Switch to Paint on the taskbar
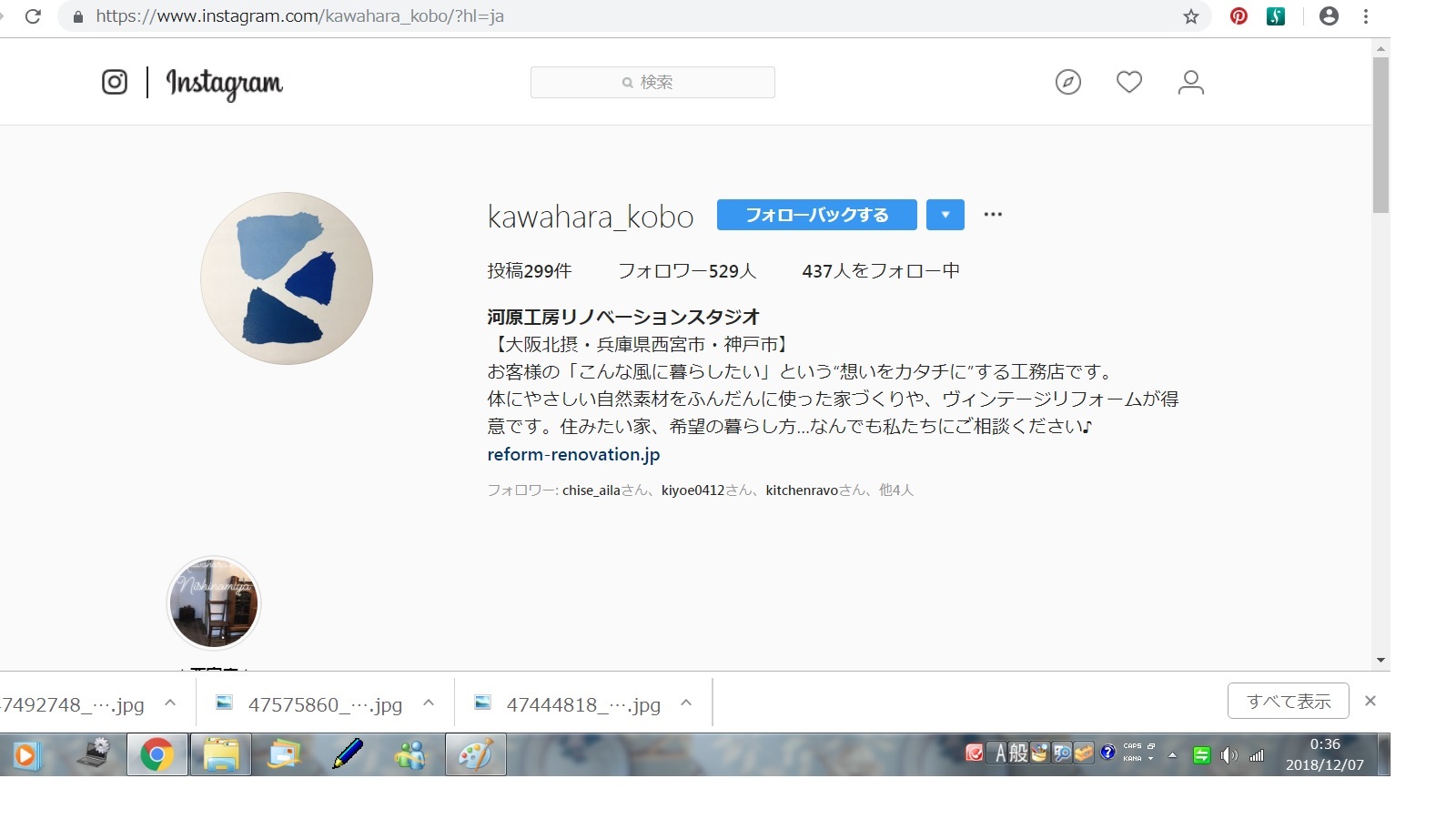 pyautogui.click(x=475, y=755)
